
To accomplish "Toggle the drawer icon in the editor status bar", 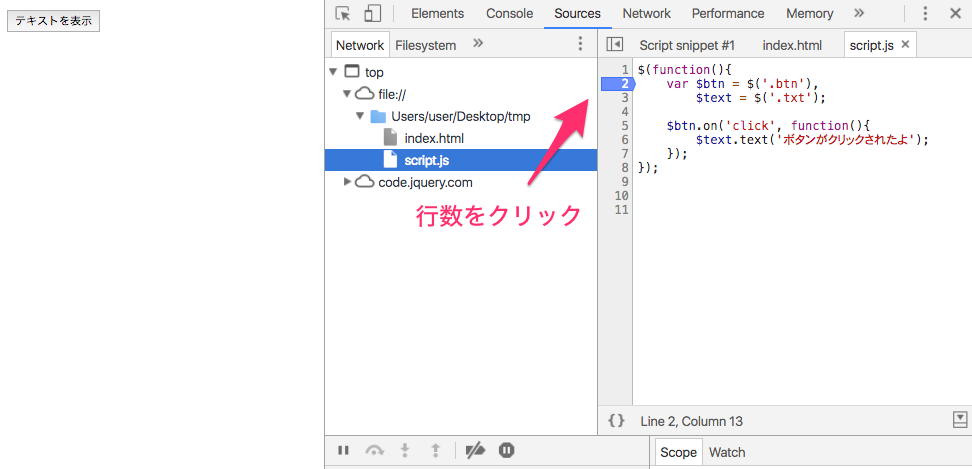I will coord(960,420).
